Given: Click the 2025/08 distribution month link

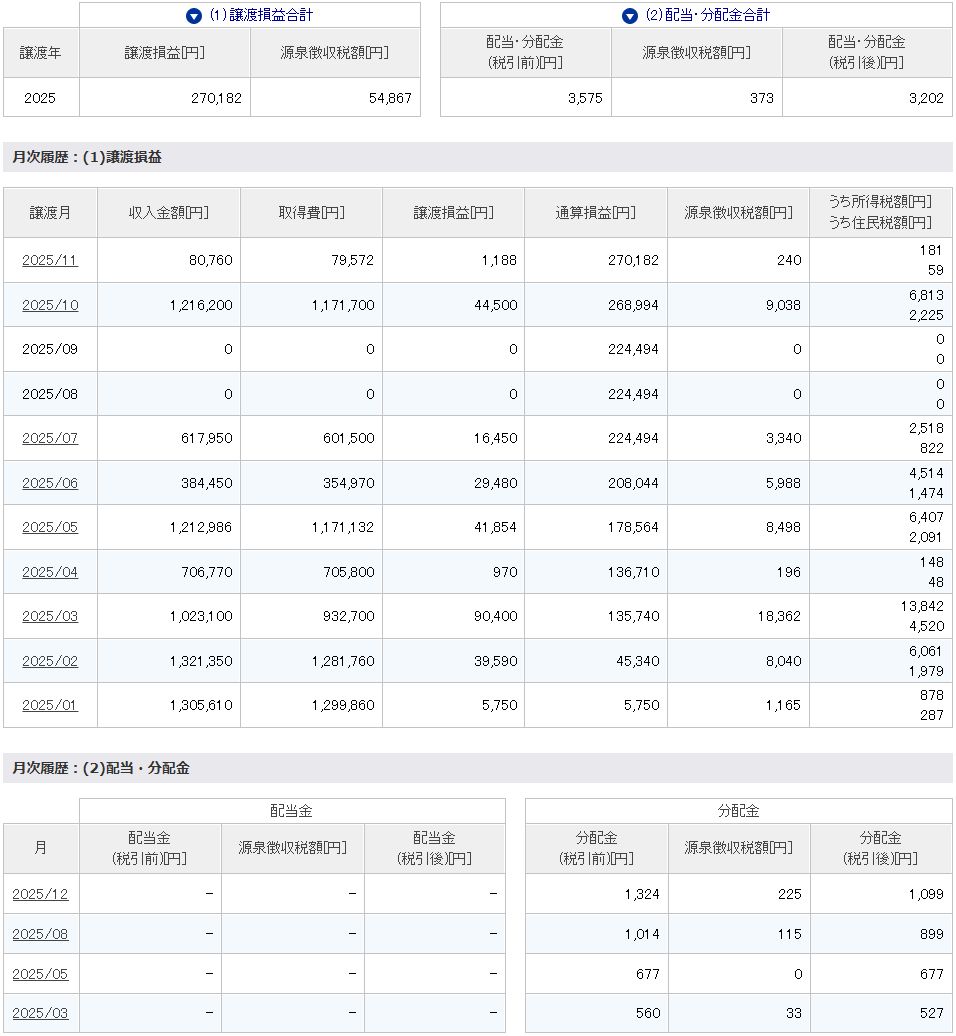Looking at the screenshot, I should pos(40,934).
